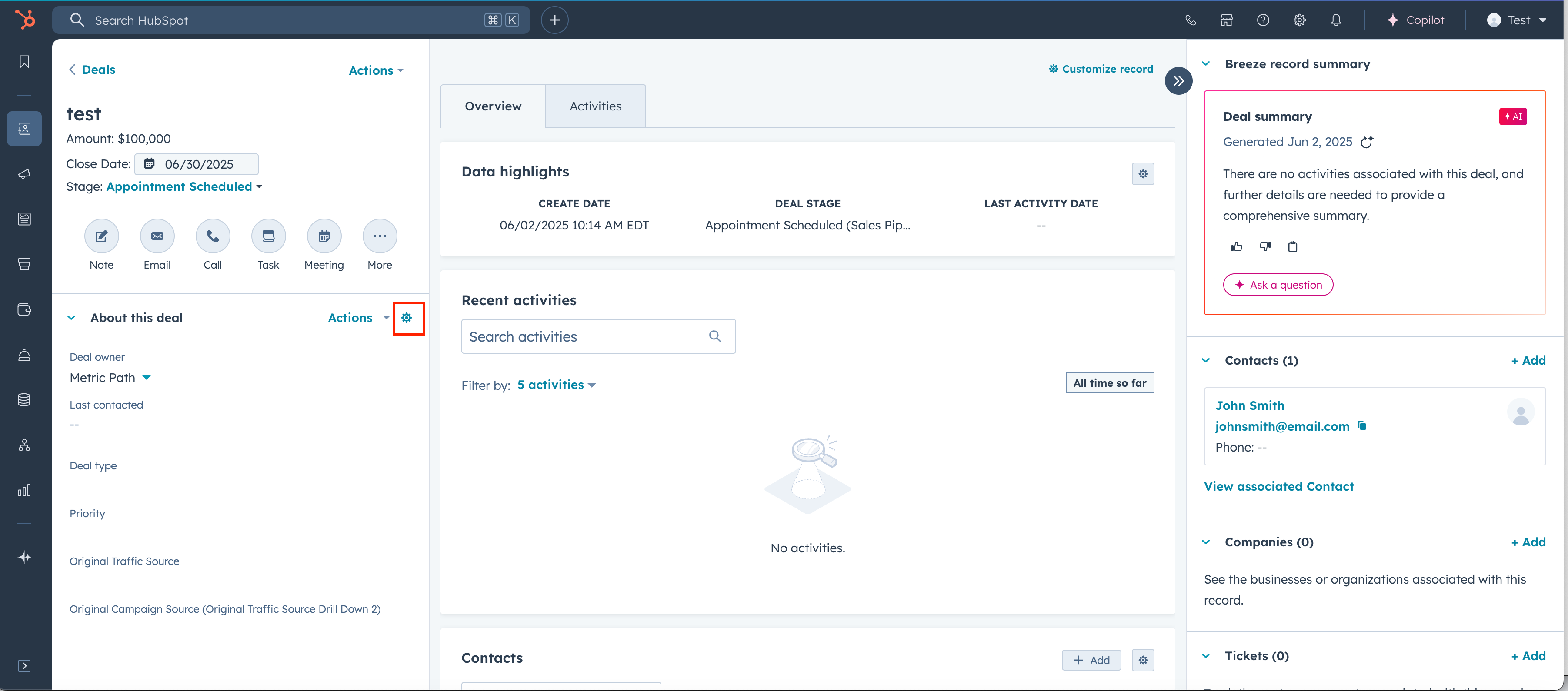
Task: Click the plus quick-create button
Action: [554, 20]
